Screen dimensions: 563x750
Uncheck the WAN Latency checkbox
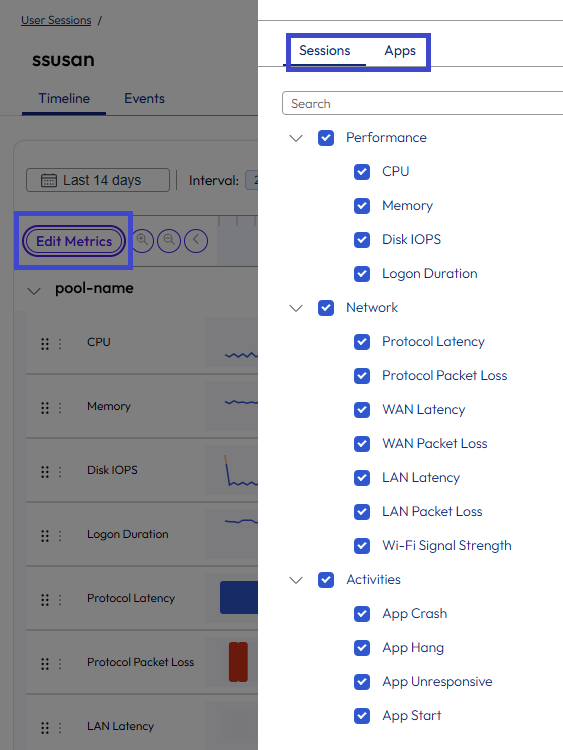tap(362, 410)
